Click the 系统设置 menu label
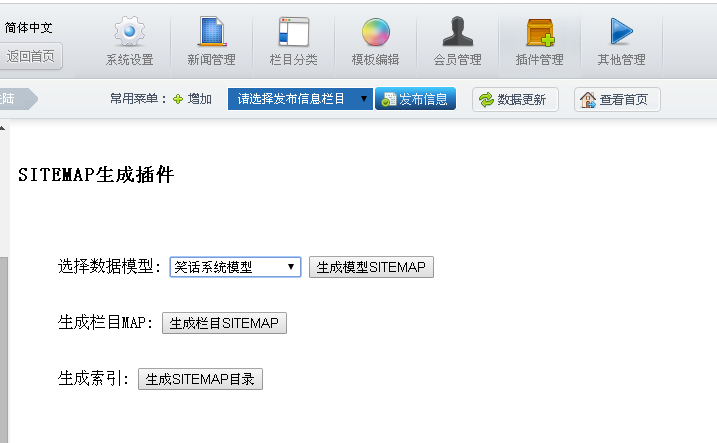The image size is (717, 443). 129,59
